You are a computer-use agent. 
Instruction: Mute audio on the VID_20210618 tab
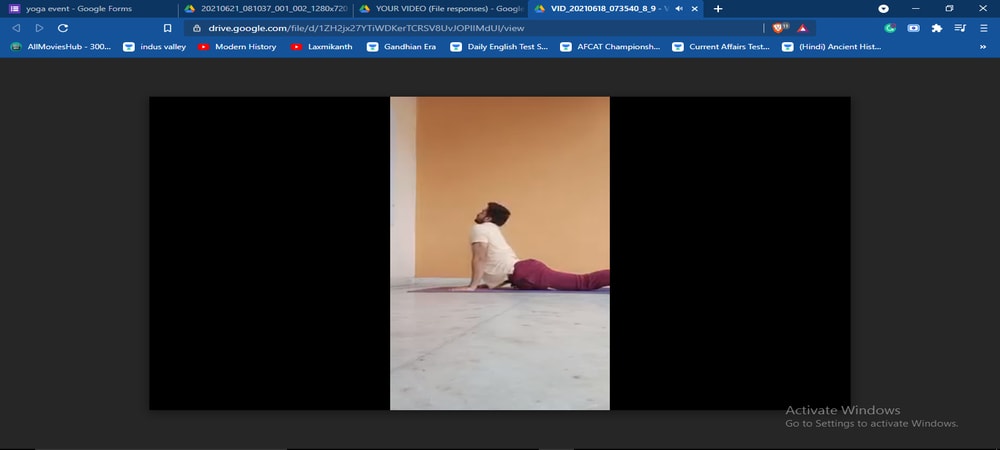point(679,9)
